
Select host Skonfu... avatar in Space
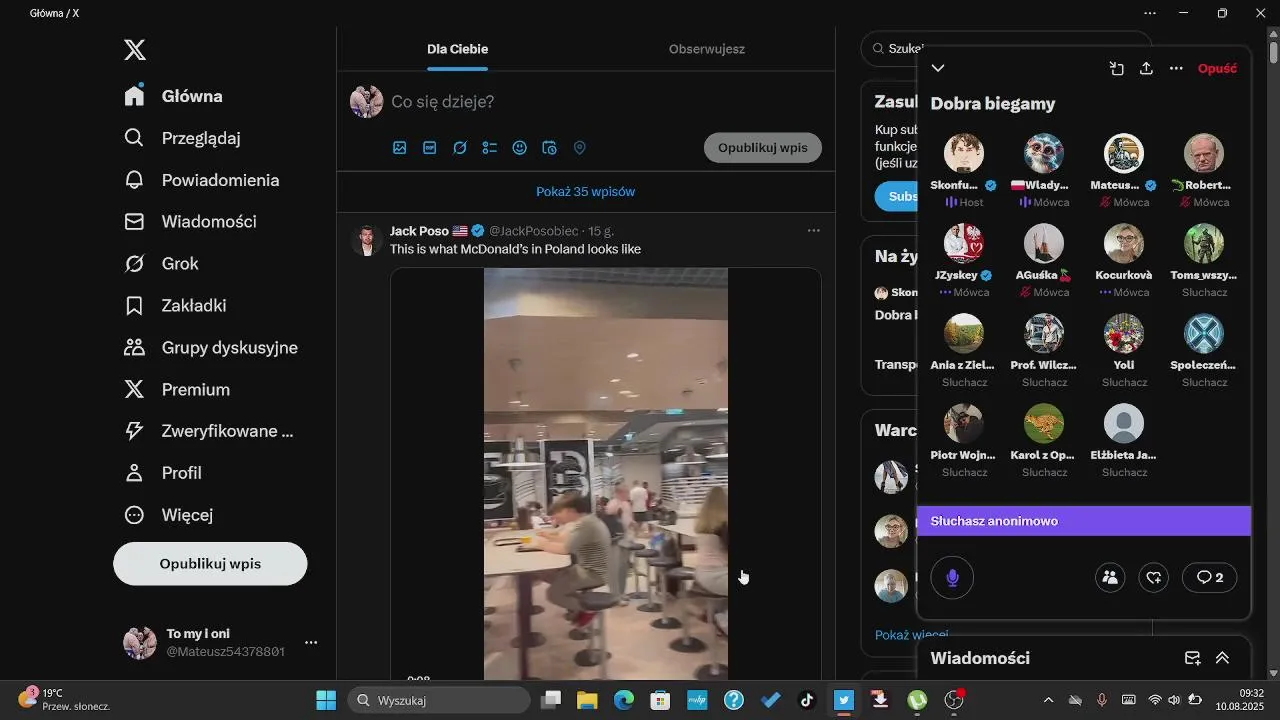pyautogui.click(x=964, y=154)
